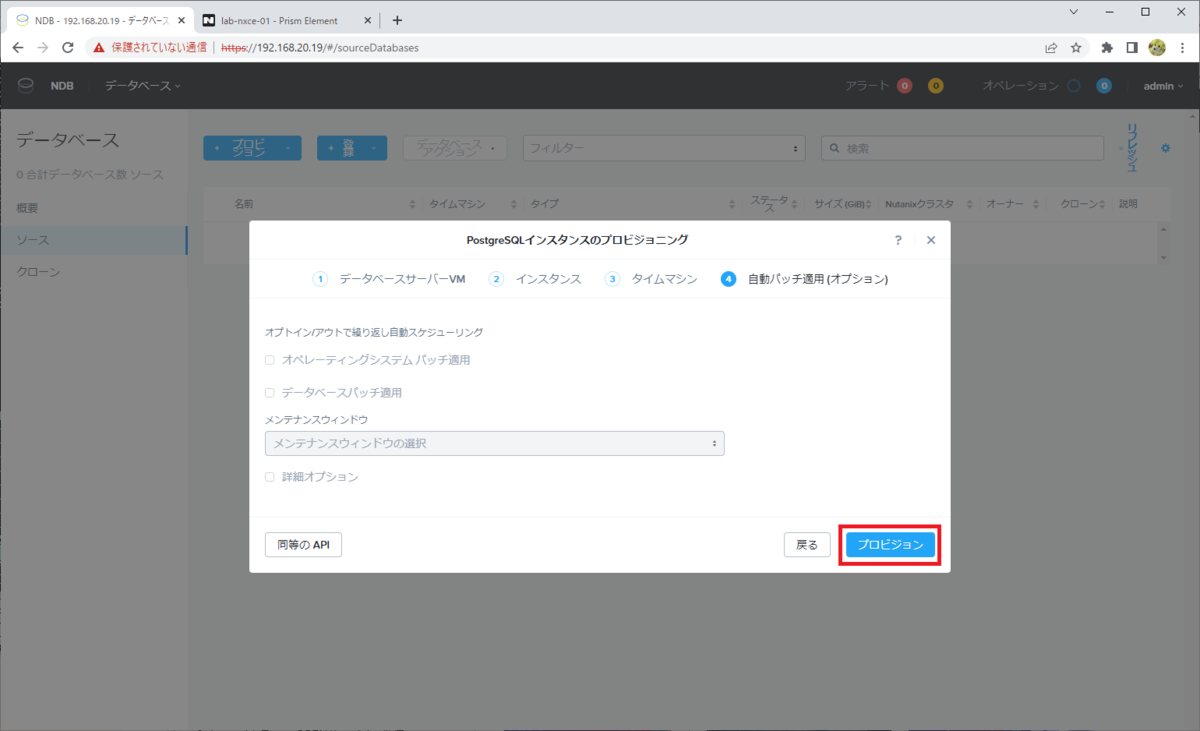Click the blue プロビジョン toolbar button

pos(252,148)
